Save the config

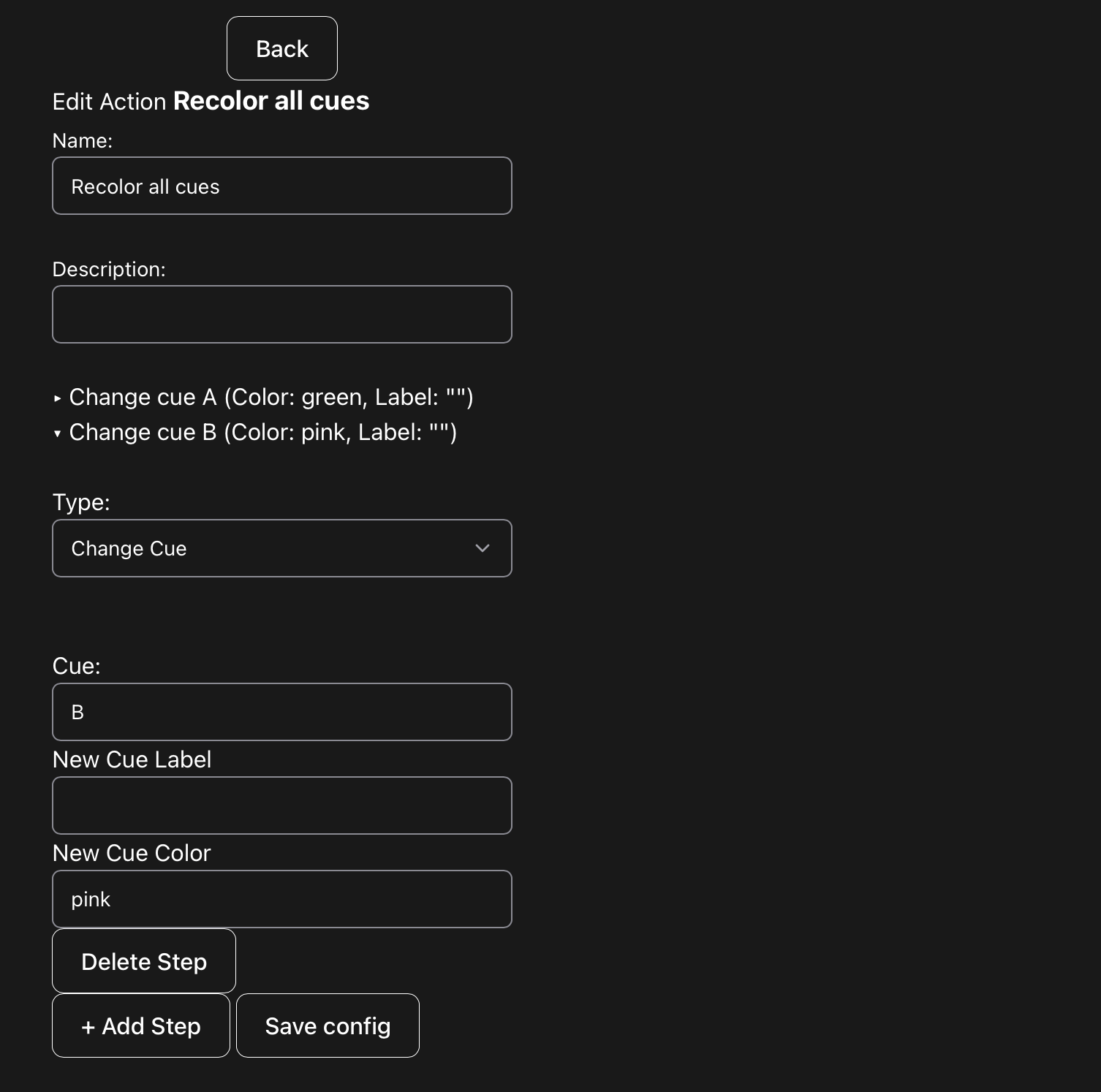click(328, 1025)
